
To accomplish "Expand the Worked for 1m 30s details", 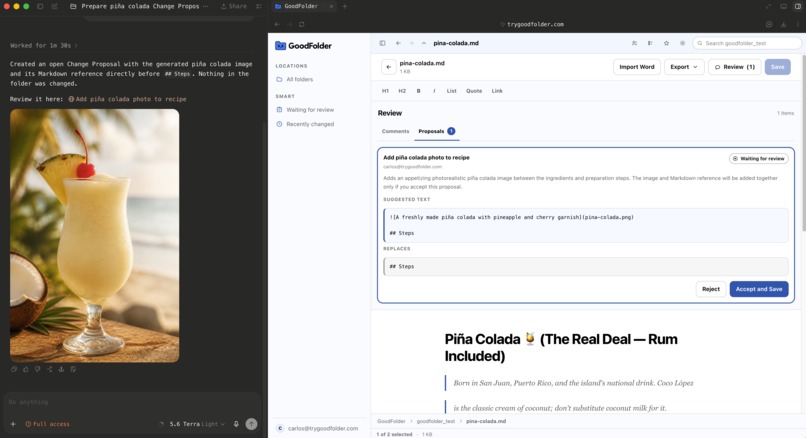I will [44, 45].
